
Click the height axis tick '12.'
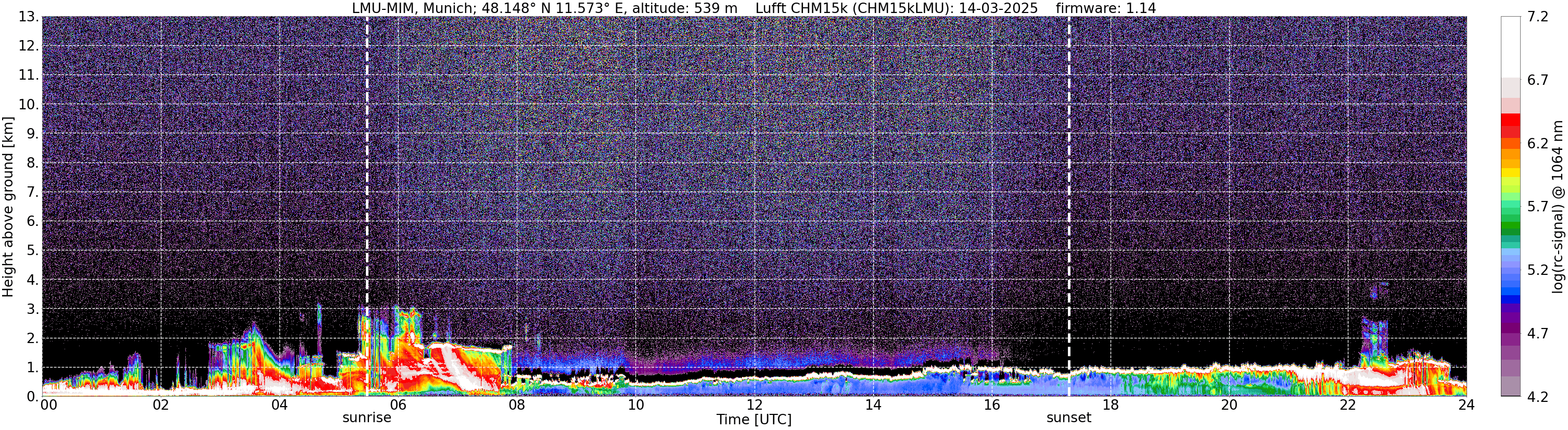pos(28,46)
